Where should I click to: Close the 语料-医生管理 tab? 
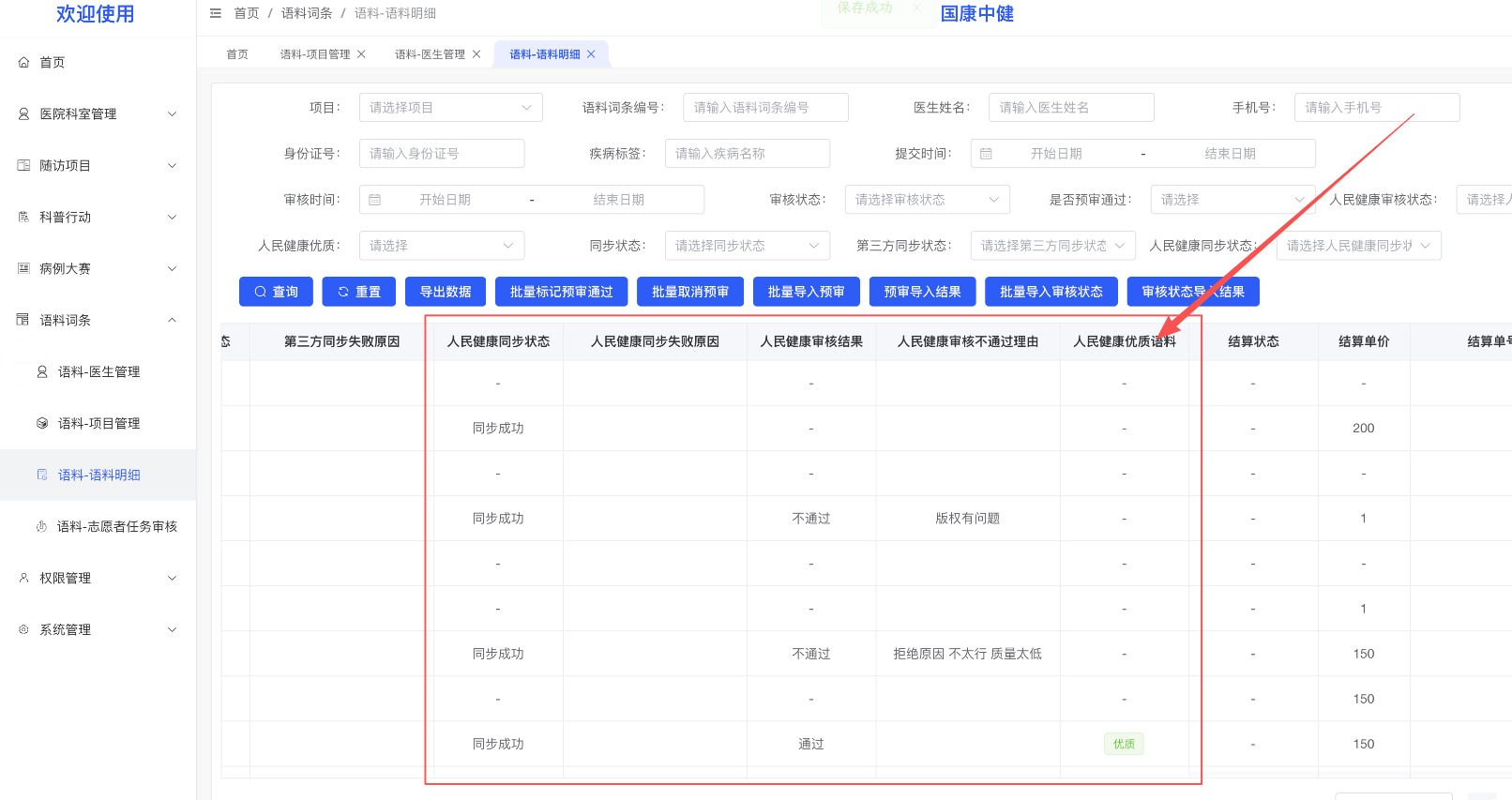click(x=476, y=54)
